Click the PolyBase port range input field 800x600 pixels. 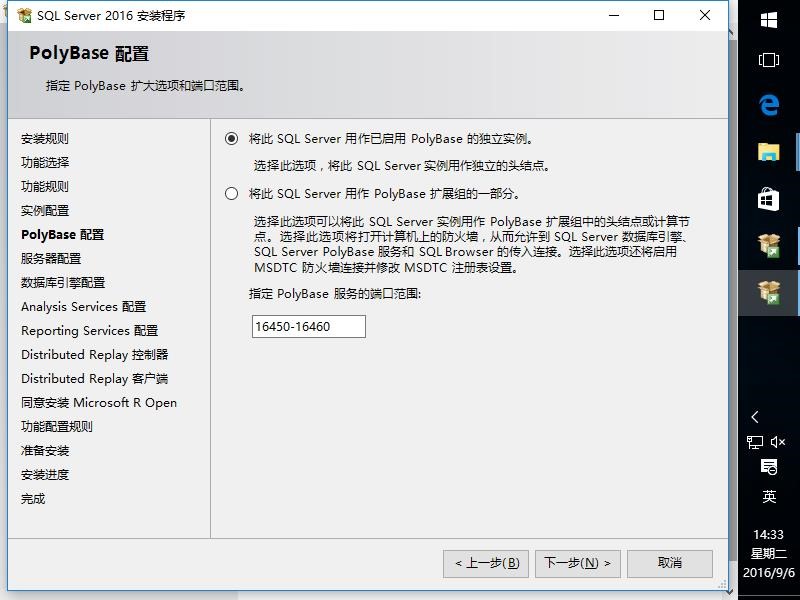click(308, 327)
